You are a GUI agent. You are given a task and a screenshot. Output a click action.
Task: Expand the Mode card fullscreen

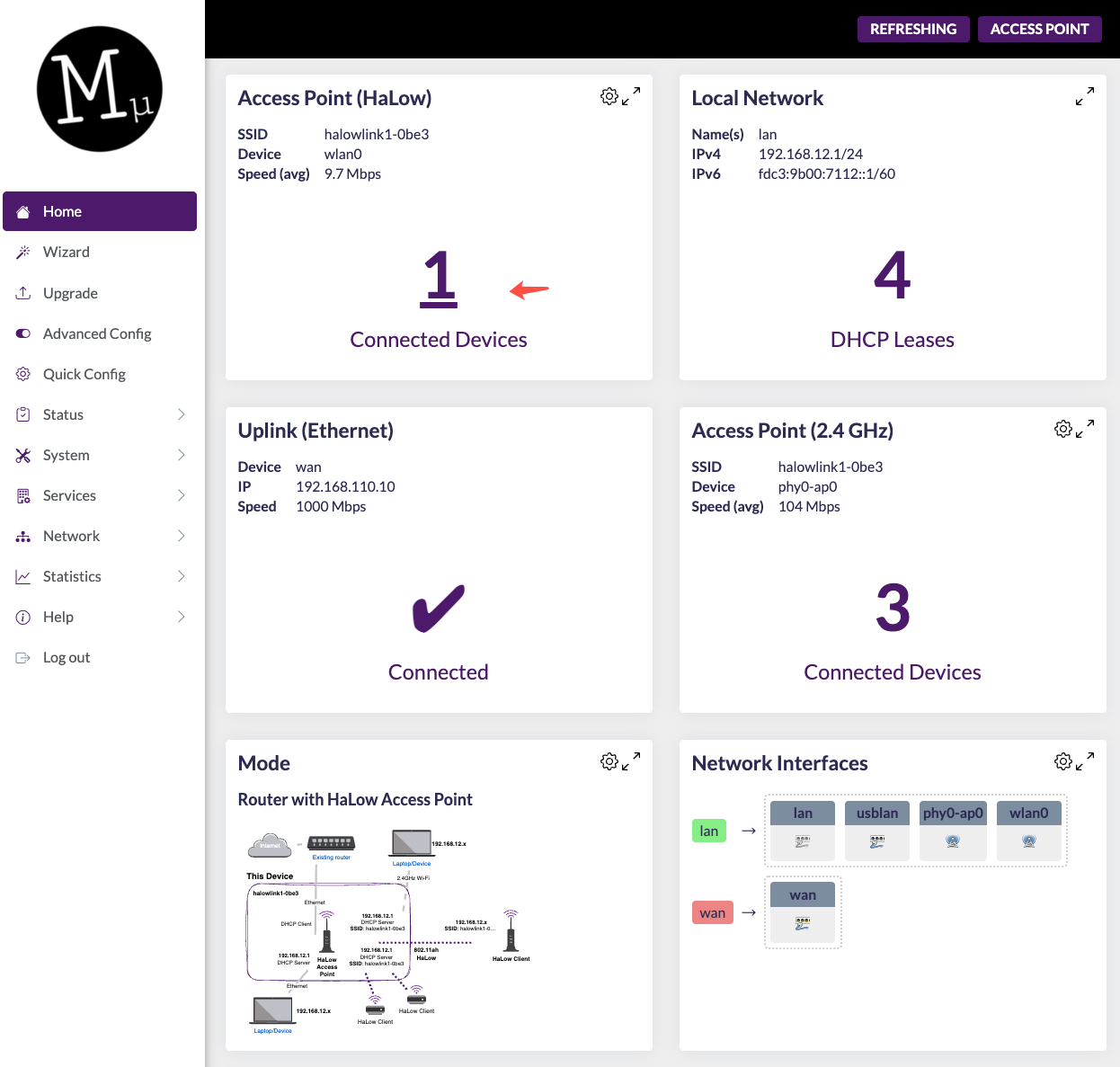tap(632, 761)
